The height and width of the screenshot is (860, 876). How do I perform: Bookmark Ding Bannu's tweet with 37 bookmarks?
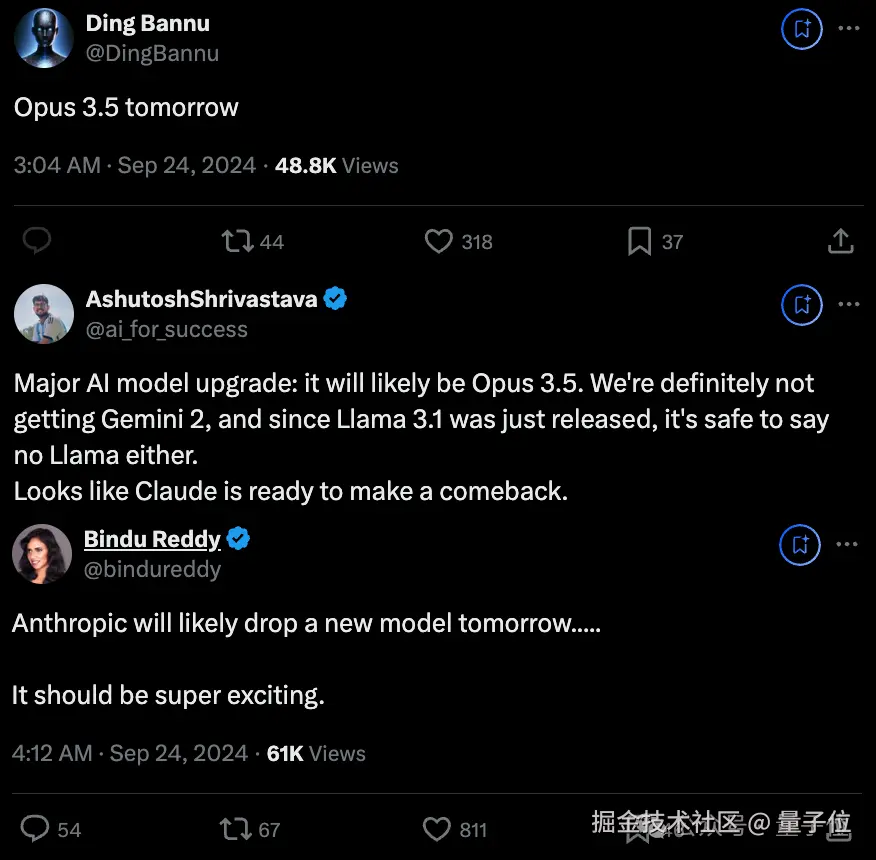pyautogui.click(x=639, y=241)
